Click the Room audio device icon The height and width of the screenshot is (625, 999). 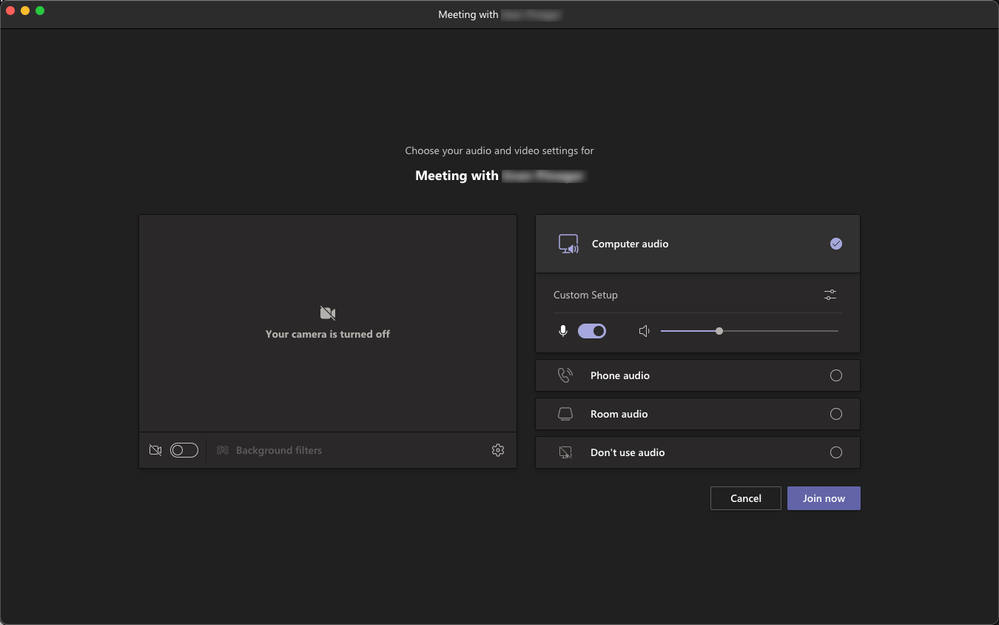click(x=565, y=414)
